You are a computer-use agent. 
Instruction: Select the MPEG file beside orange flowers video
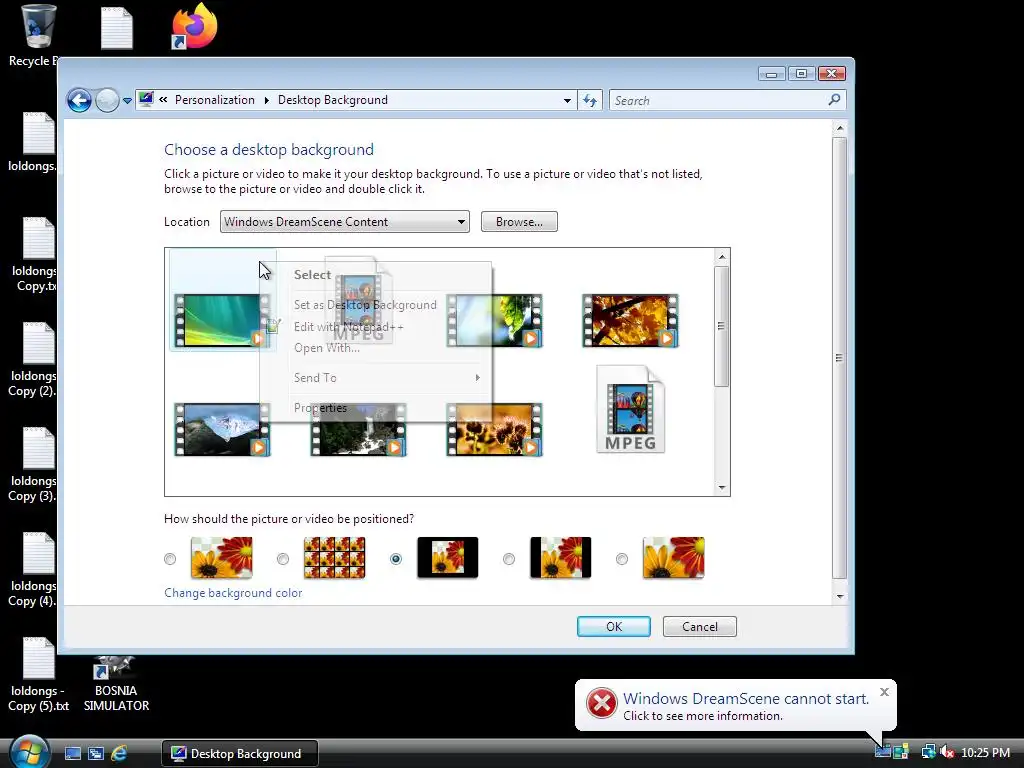[630, 409]
